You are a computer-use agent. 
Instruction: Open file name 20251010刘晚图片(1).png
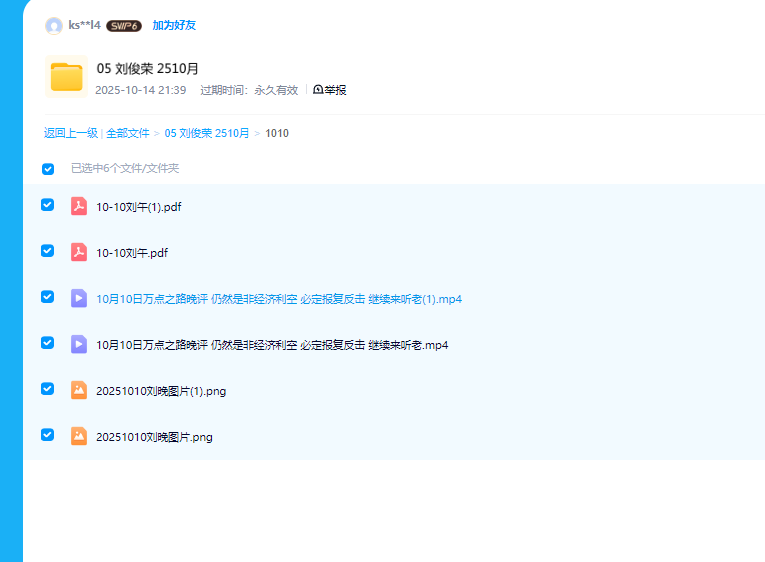[x=161, y=391]
